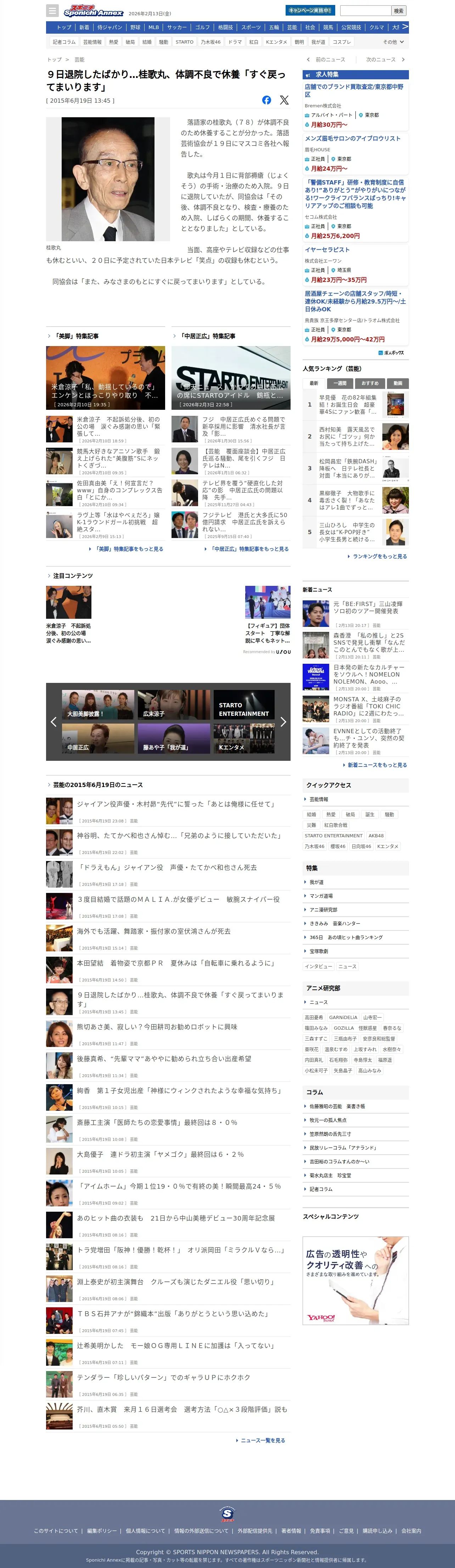Select the 最新 ranking tab

coord(314,384)
